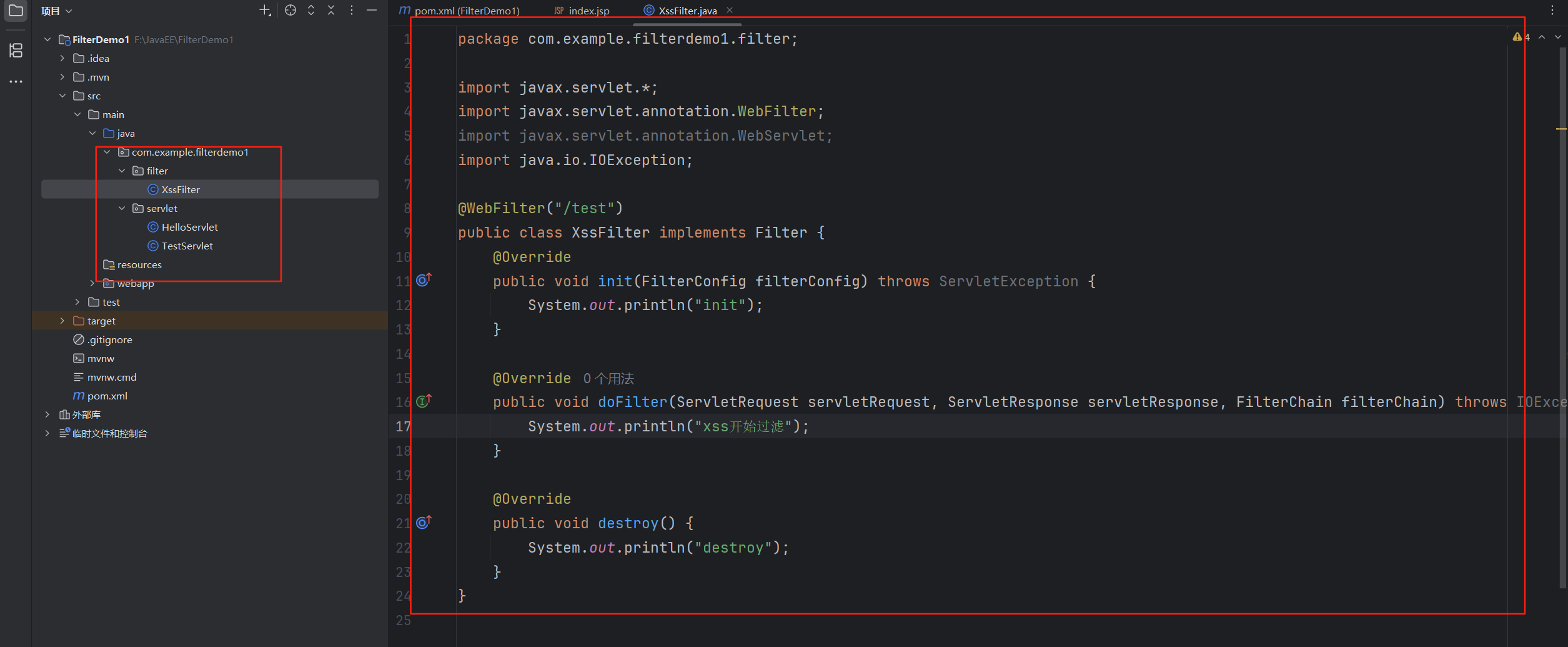The image size is (1568, 647).
Task: Click the XssFilter class name in code
Action: 610,233
